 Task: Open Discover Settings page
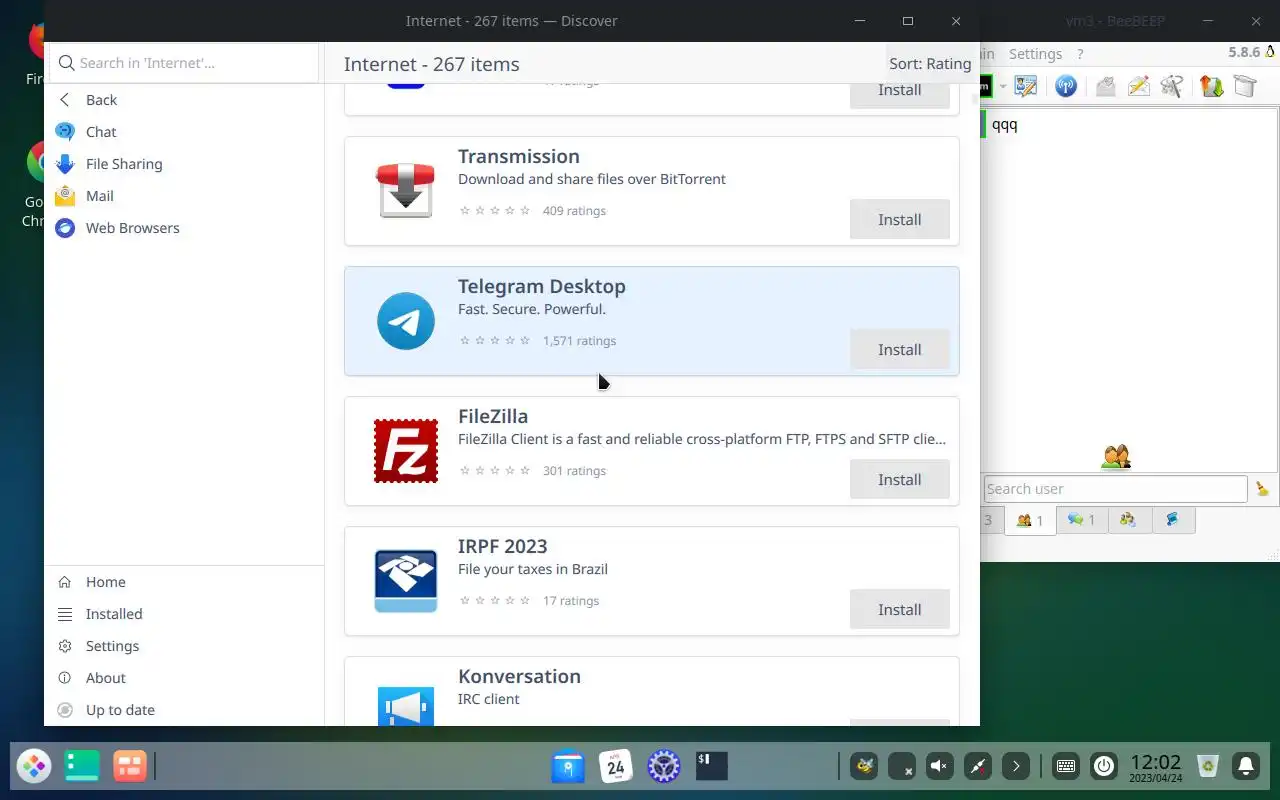point(184,646)
